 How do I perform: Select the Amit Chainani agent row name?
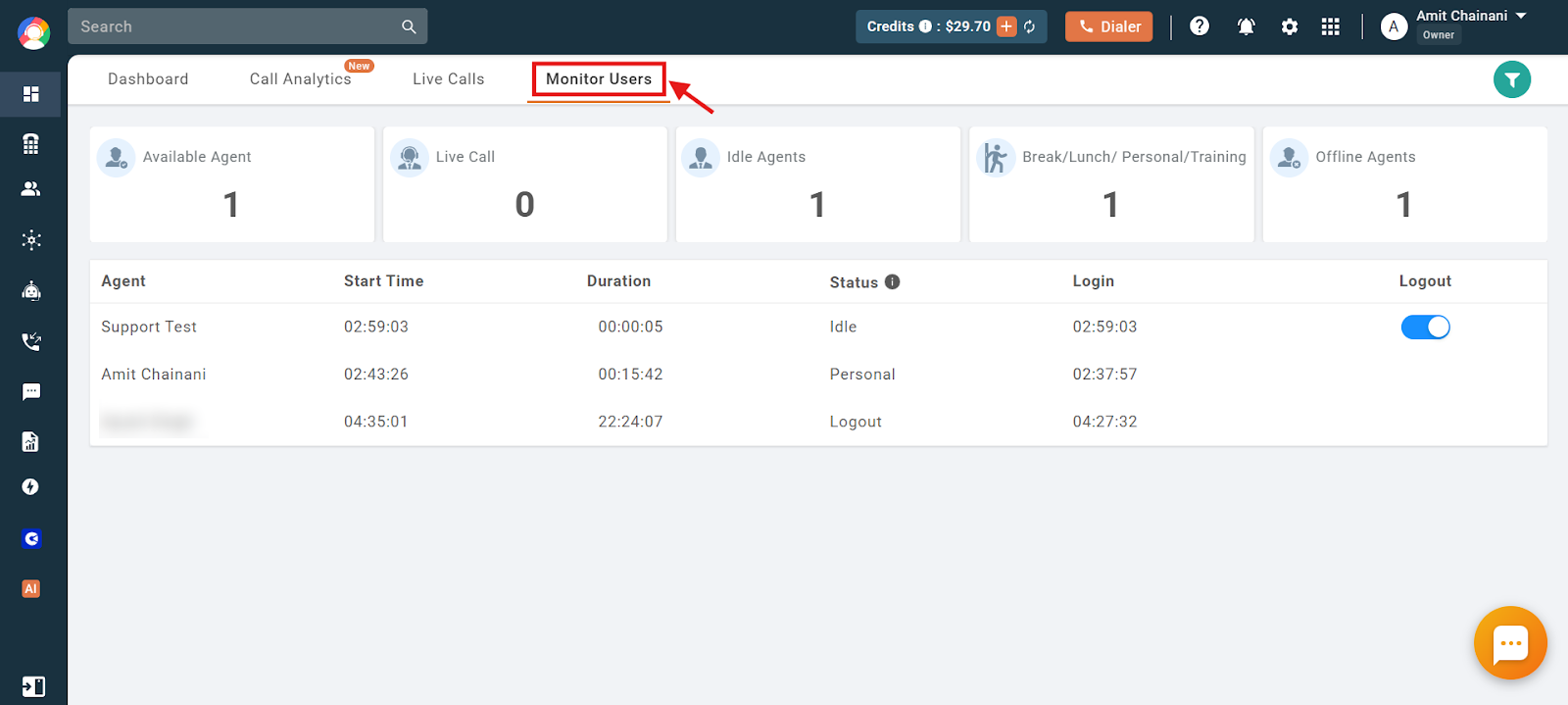point(154,375)
